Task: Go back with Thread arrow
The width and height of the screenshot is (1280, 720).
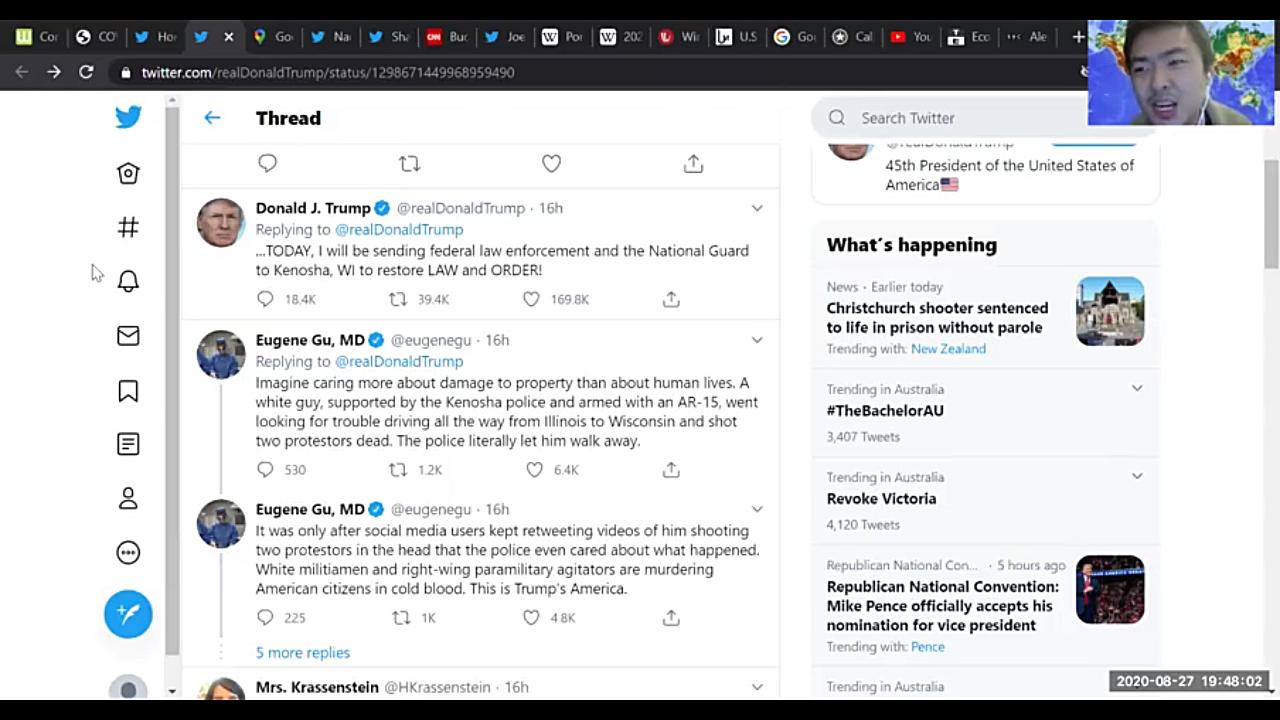Action: coord(212,118)
